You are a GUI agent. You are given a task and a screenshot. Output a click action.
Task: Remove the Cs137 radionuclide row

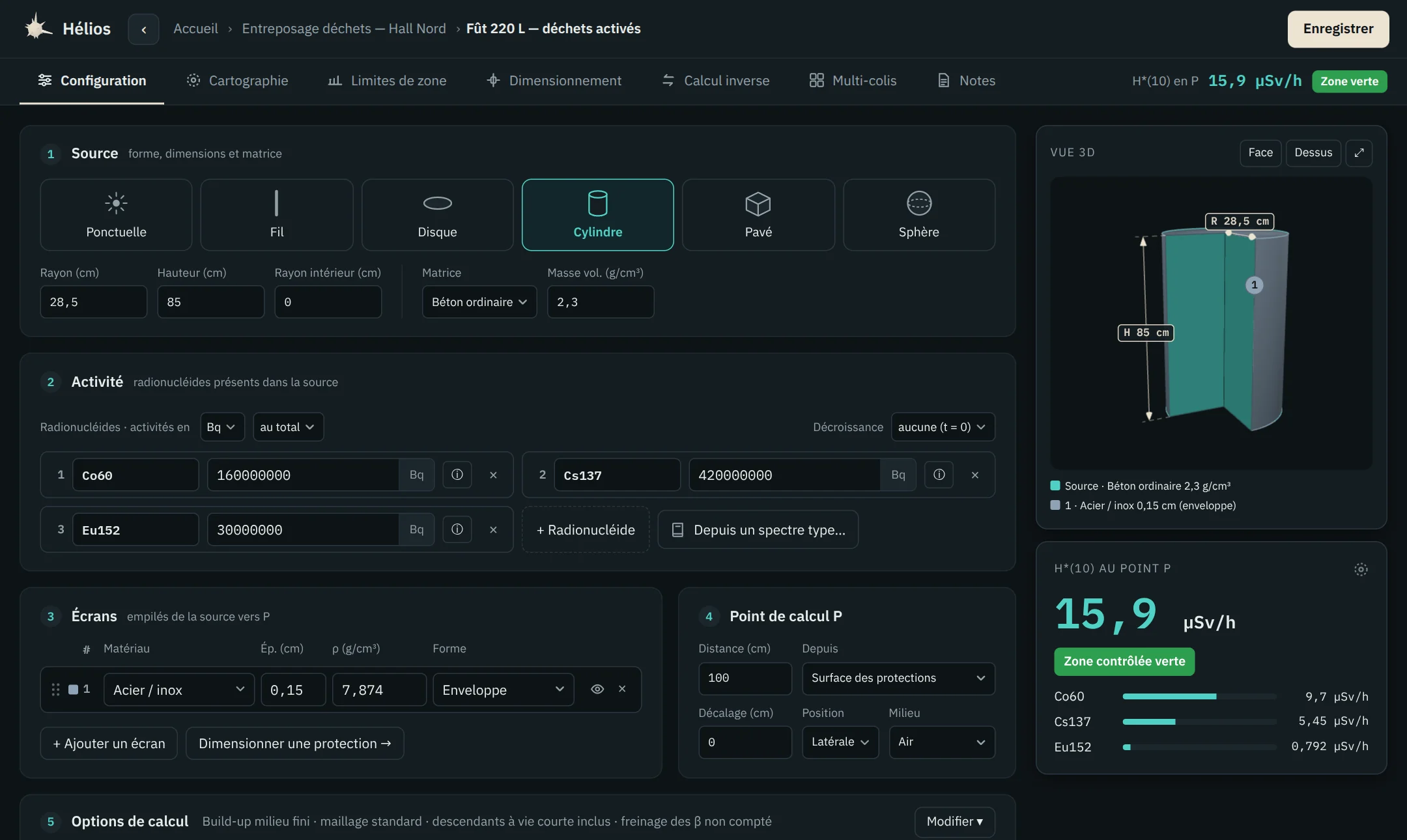[974, 475]
